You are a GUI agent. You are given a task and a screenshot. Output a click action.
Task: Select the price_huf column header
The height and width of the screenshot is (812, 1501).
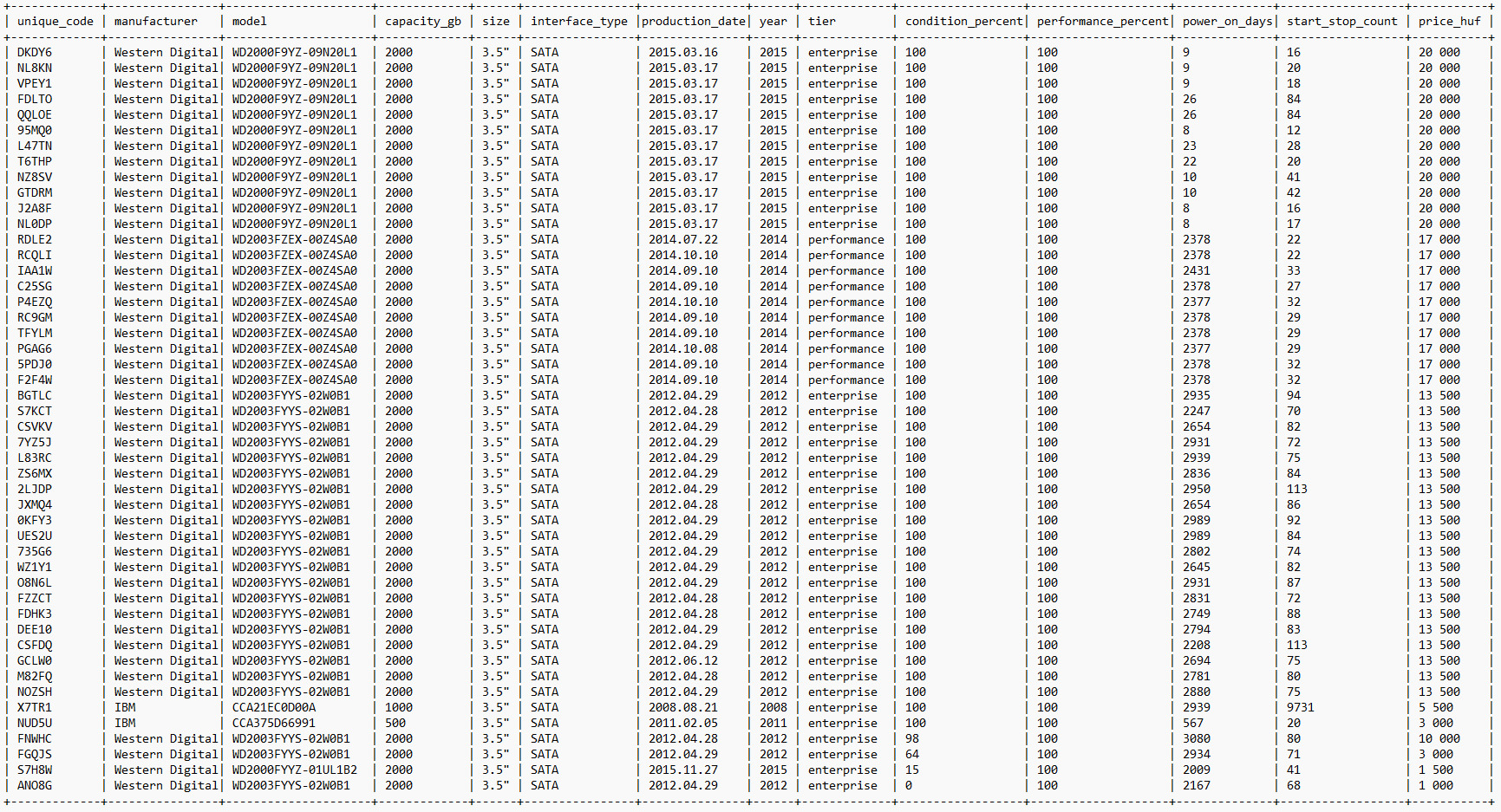pos(1450,21)
